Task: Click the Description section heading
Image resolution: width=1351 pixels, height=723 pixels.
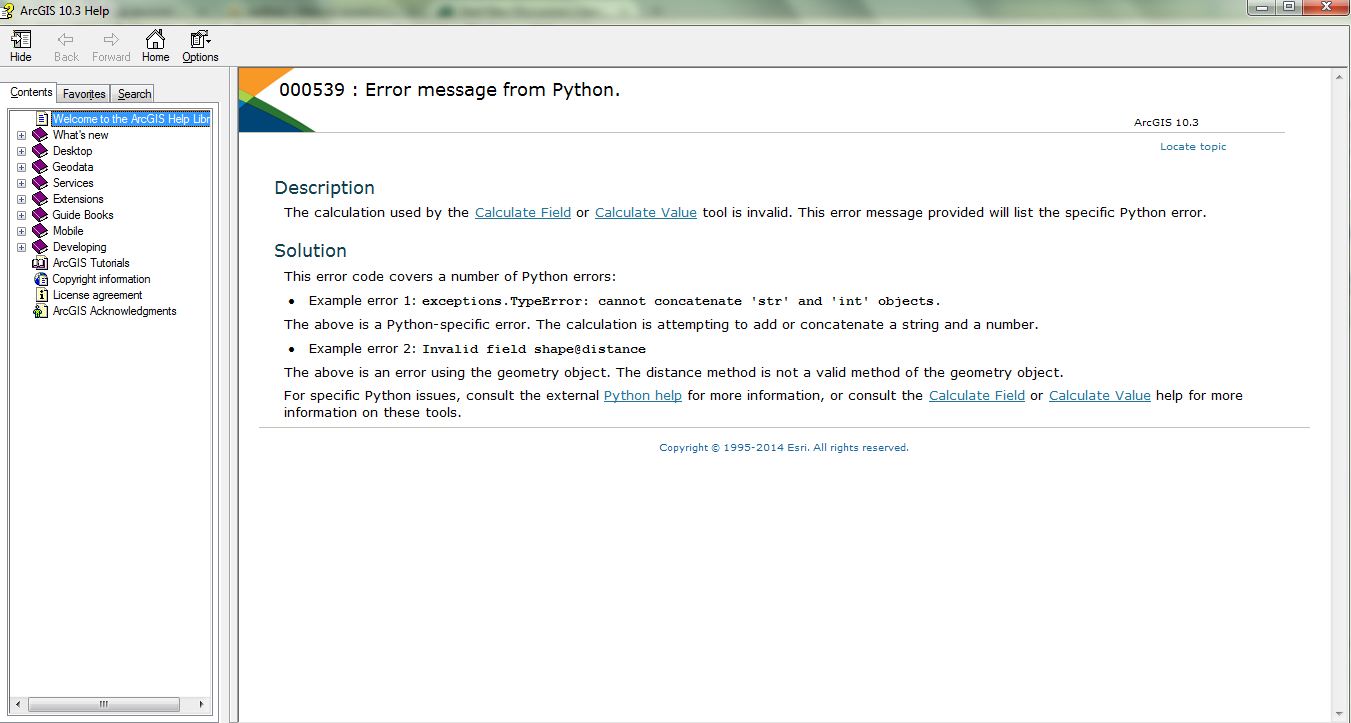Action: [325, 188]
